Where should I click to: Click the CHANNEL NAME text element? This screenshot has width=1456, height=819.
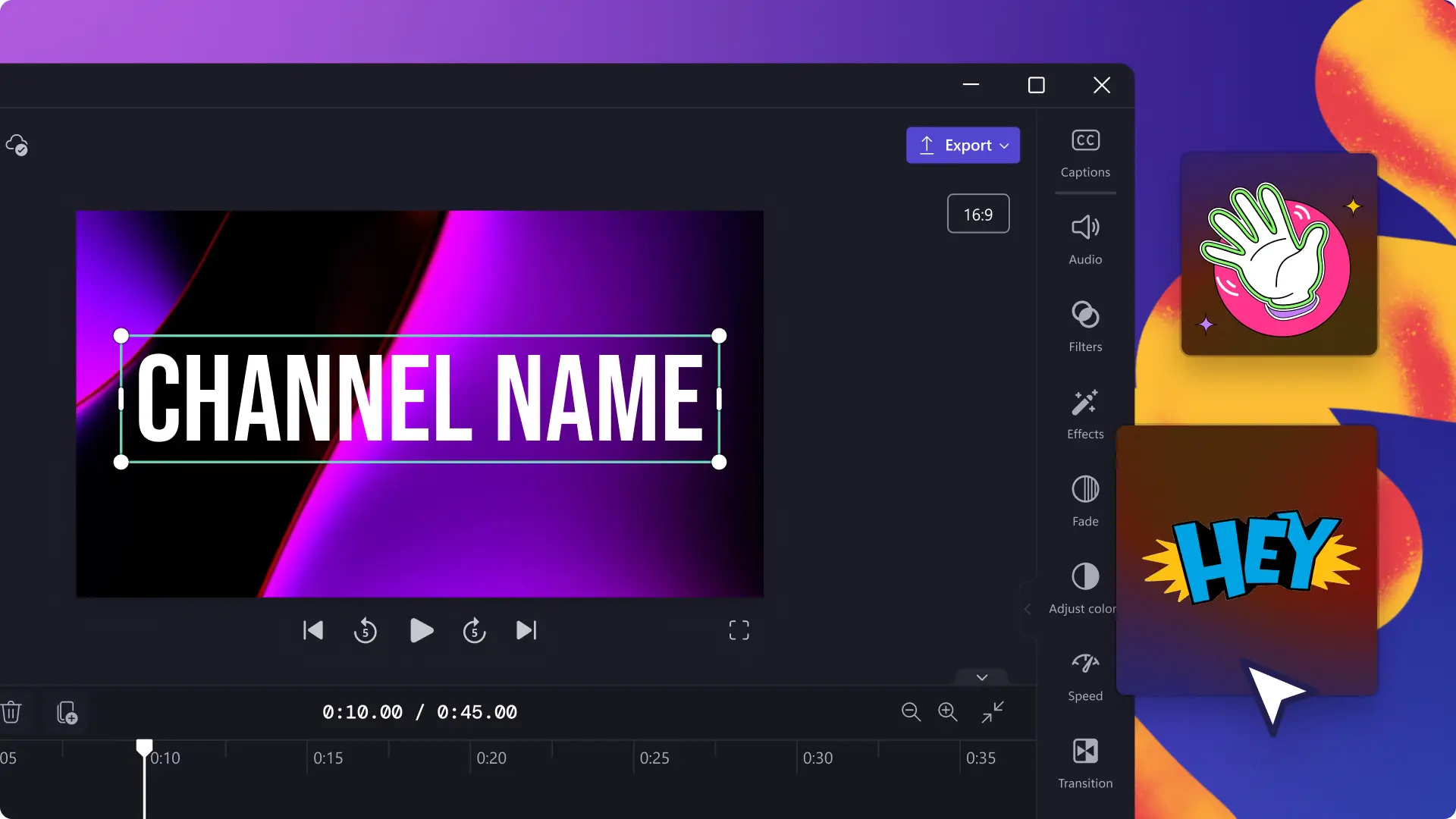[x=420, y=398]
